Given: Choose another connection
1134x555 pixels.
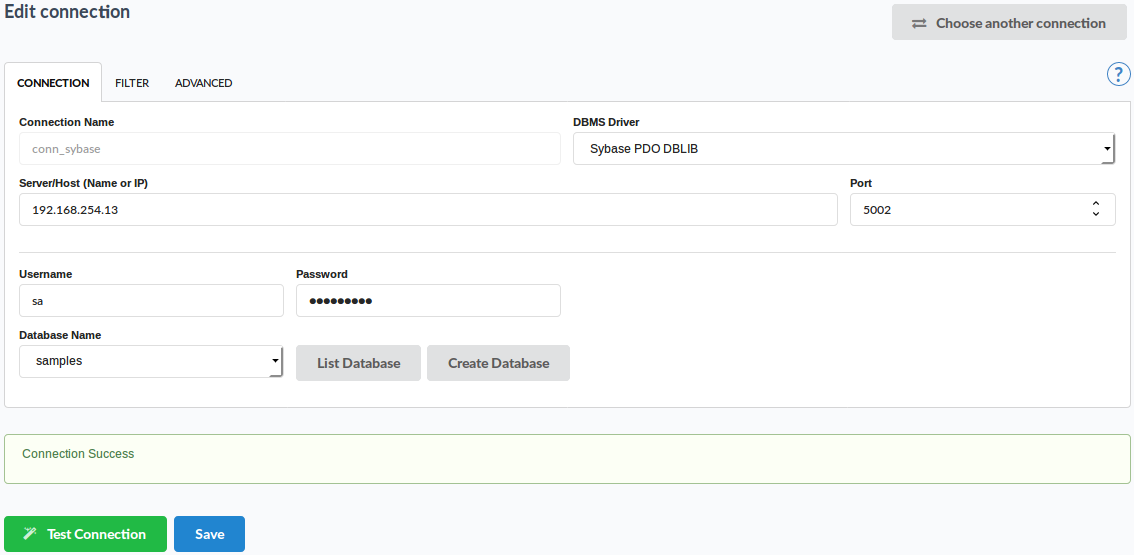Looking at the screenshot, I should pos(1009,22).
